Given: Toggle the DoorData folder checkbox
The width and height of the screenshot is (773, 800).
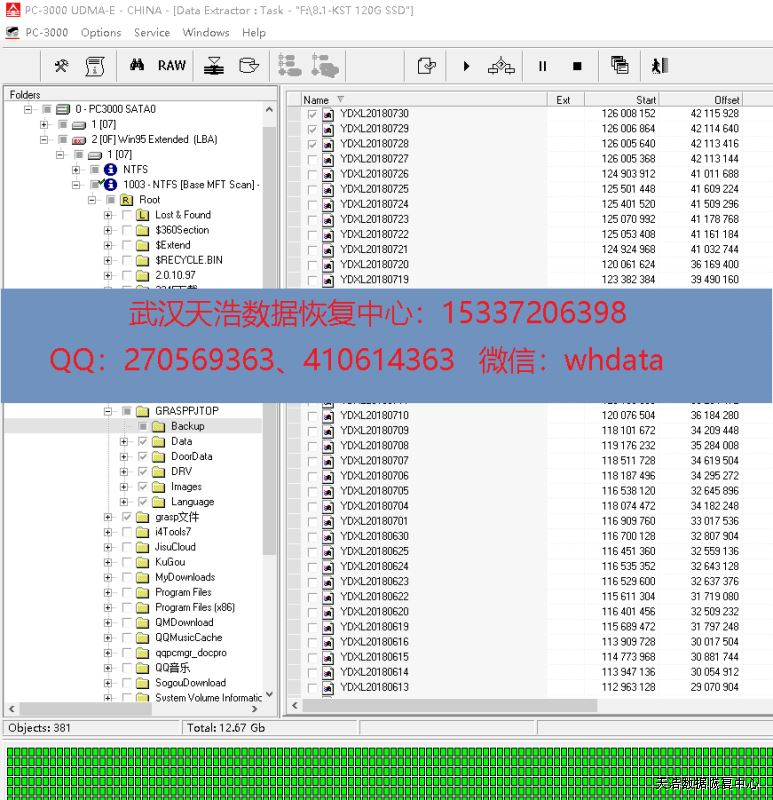Looking at the screenshot, I should coord(143,457).
